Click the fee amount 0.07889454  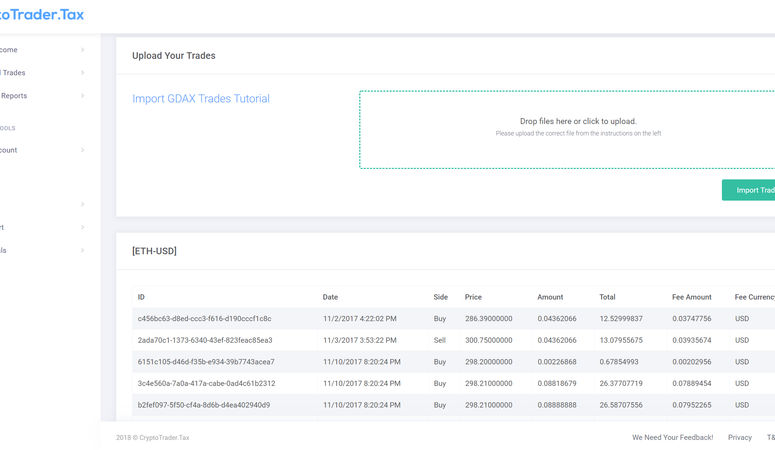pyautogui.click(x=691, y=383)
